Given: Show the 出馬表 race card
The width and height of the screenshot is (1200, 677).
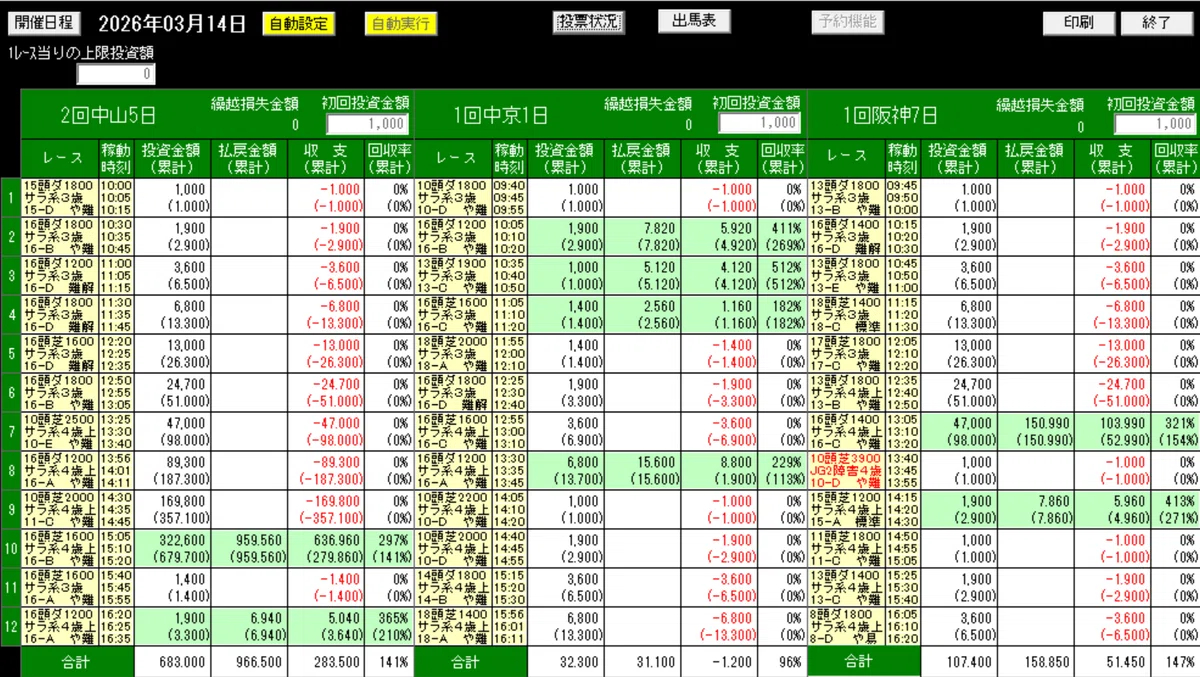Looking at the screenshot, I should coord(695,21).
